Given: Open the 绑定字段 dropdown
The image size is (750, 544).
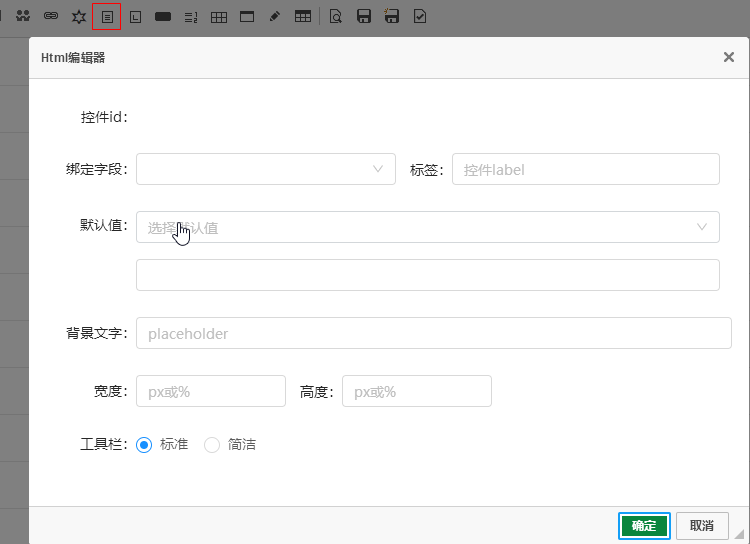Looking at the screenshot, I should click(266, 169).
